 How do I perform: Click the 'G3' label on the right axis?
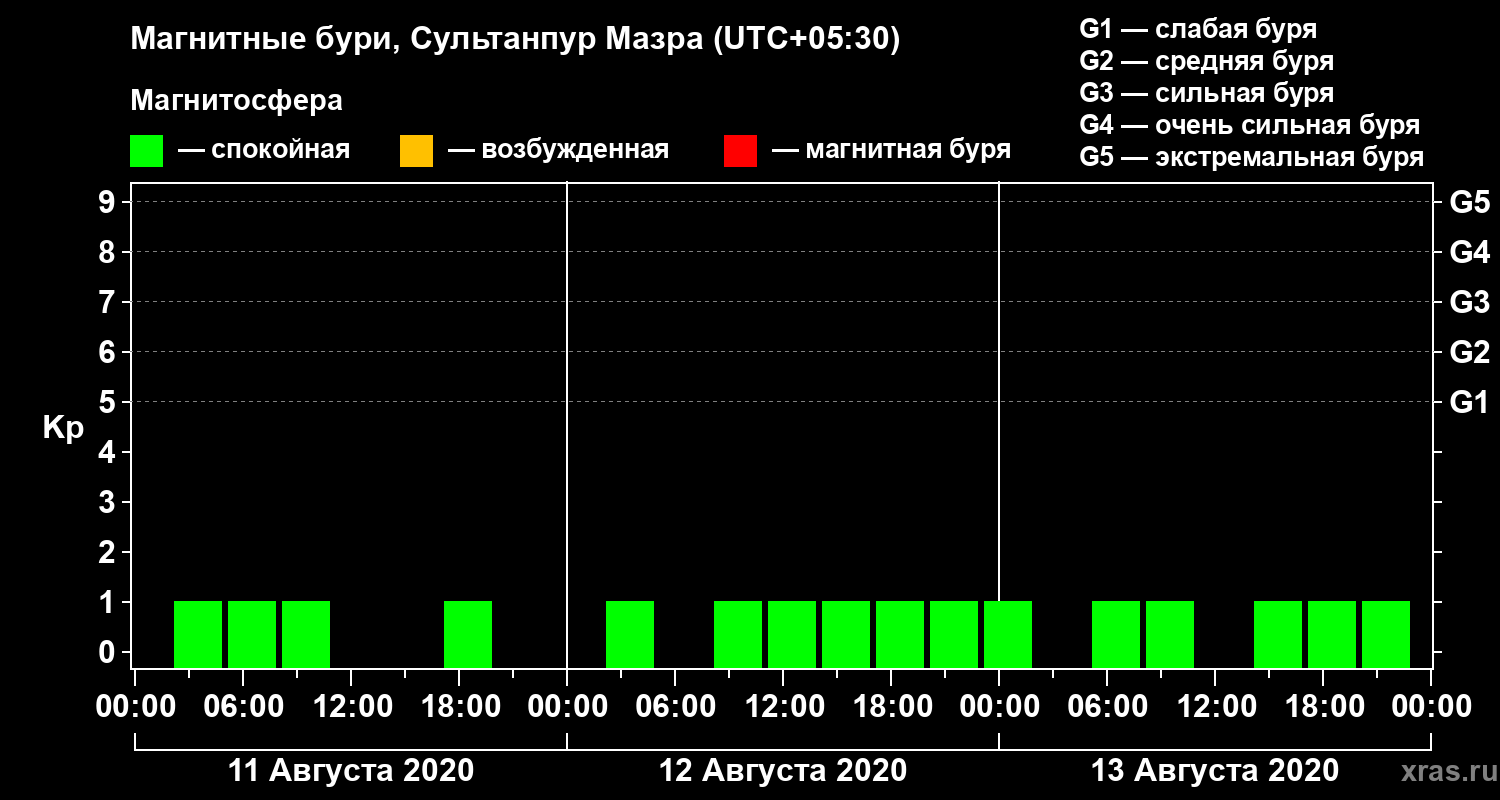tap(1470, 302)
